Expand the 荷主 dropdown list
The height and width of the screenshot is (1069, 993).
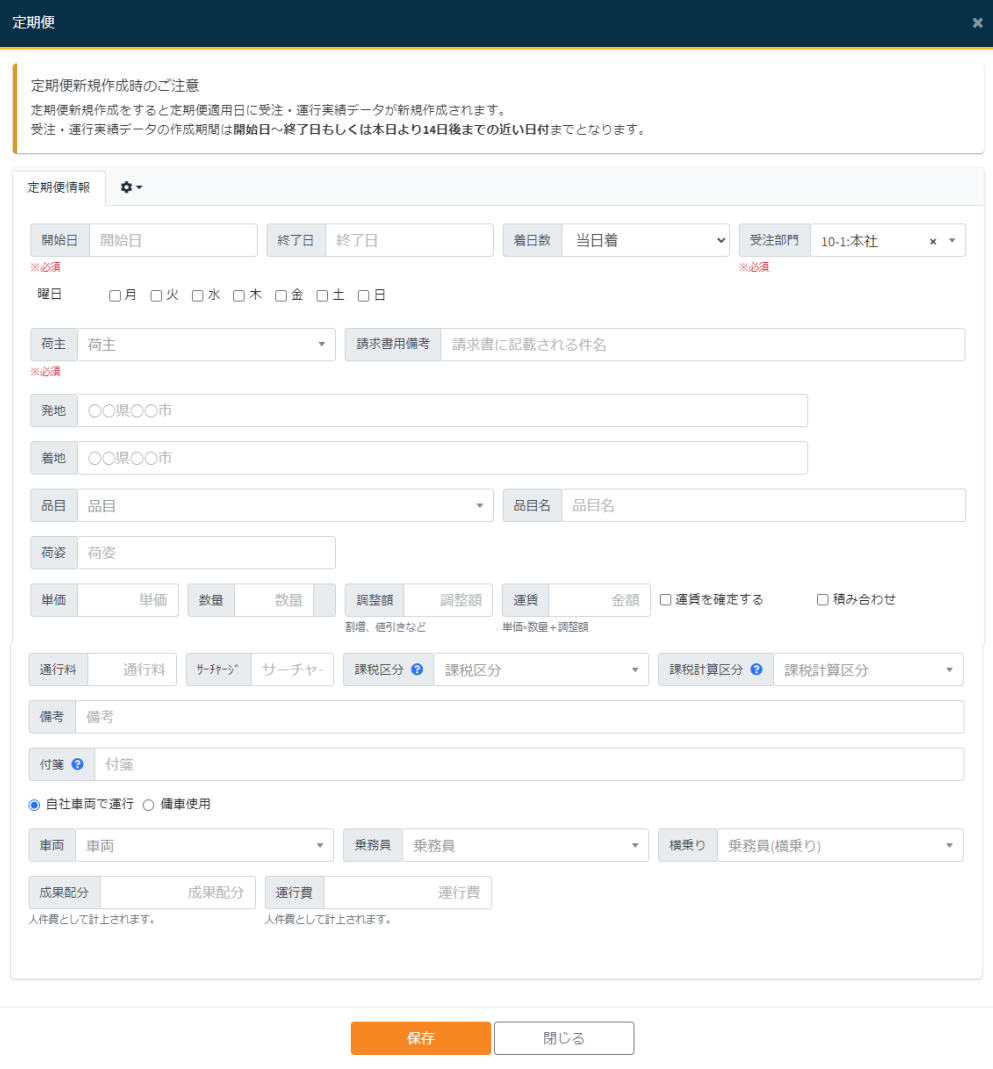(205, 344)
